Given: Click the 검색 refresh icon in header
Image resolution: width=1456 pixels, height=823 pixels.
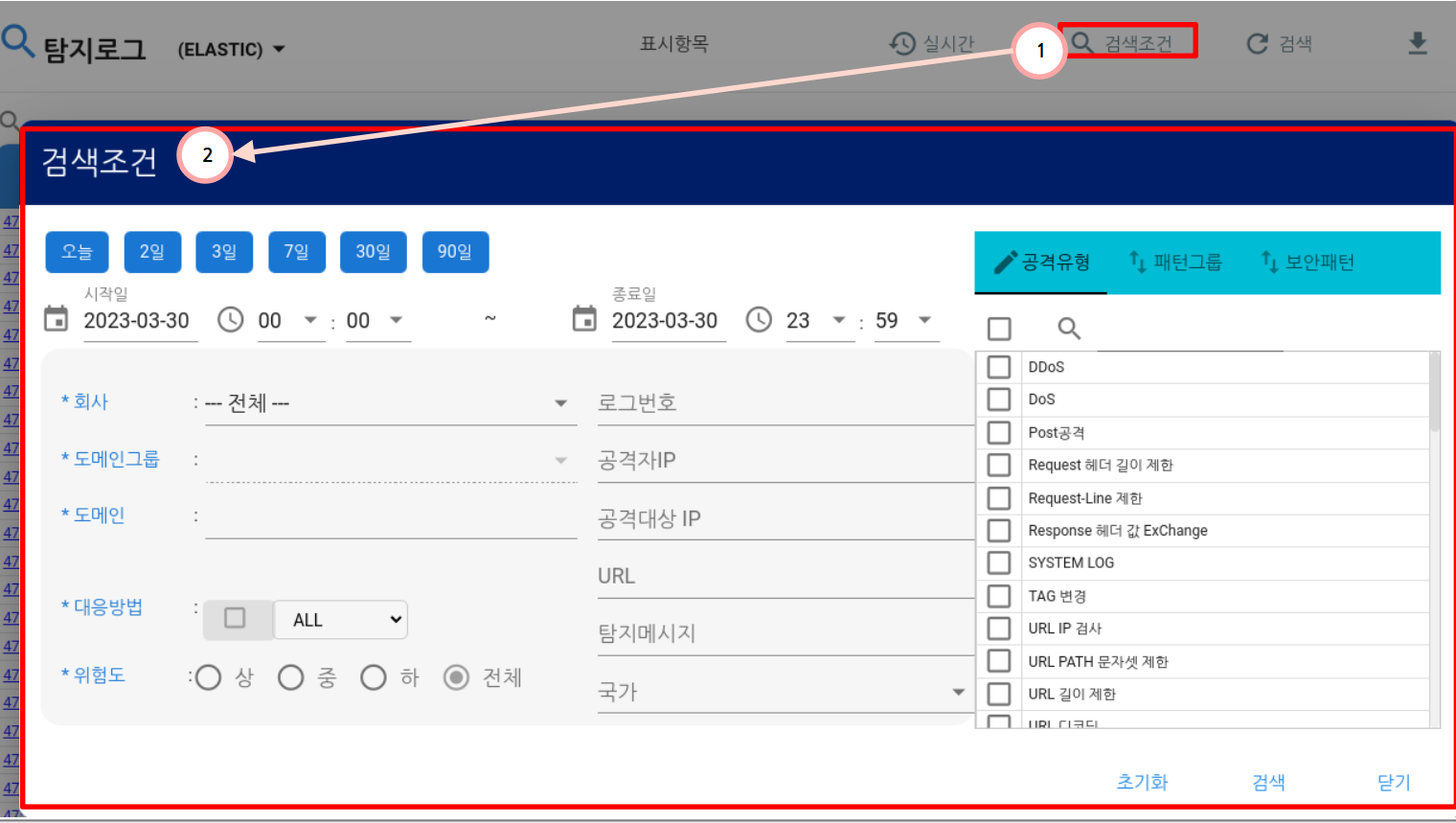Looking at the screenshot, I should (x=1257, y=44).
